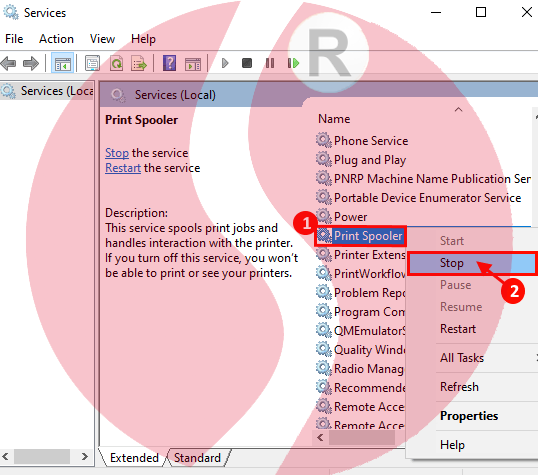
Task: Select PNRP Machine Name Publication row
Action: [423, 178]
